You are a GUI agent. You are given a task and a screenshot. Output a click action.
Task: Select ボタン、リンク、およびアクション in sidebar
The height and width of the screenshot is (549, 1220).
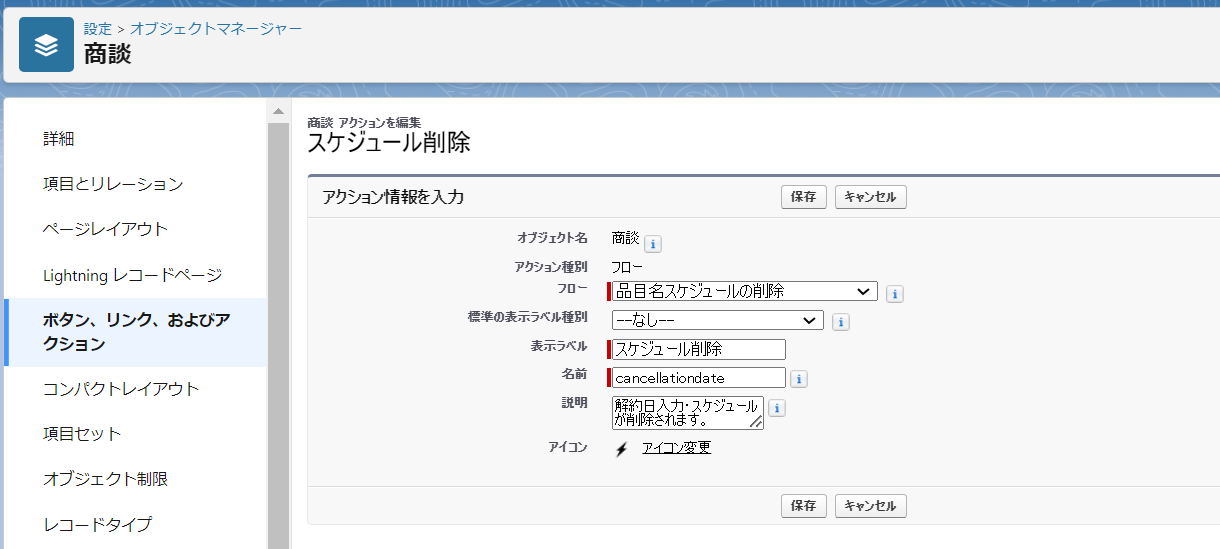(x=136, y=332)
